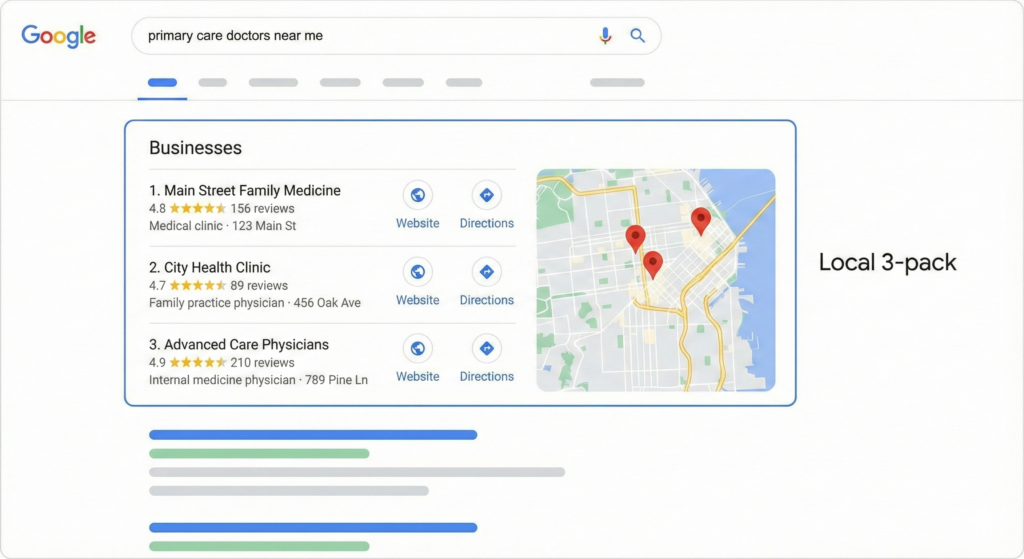Click Directions icon for City Health Clinic
The image size is (1024, 559).
[486, 272]
